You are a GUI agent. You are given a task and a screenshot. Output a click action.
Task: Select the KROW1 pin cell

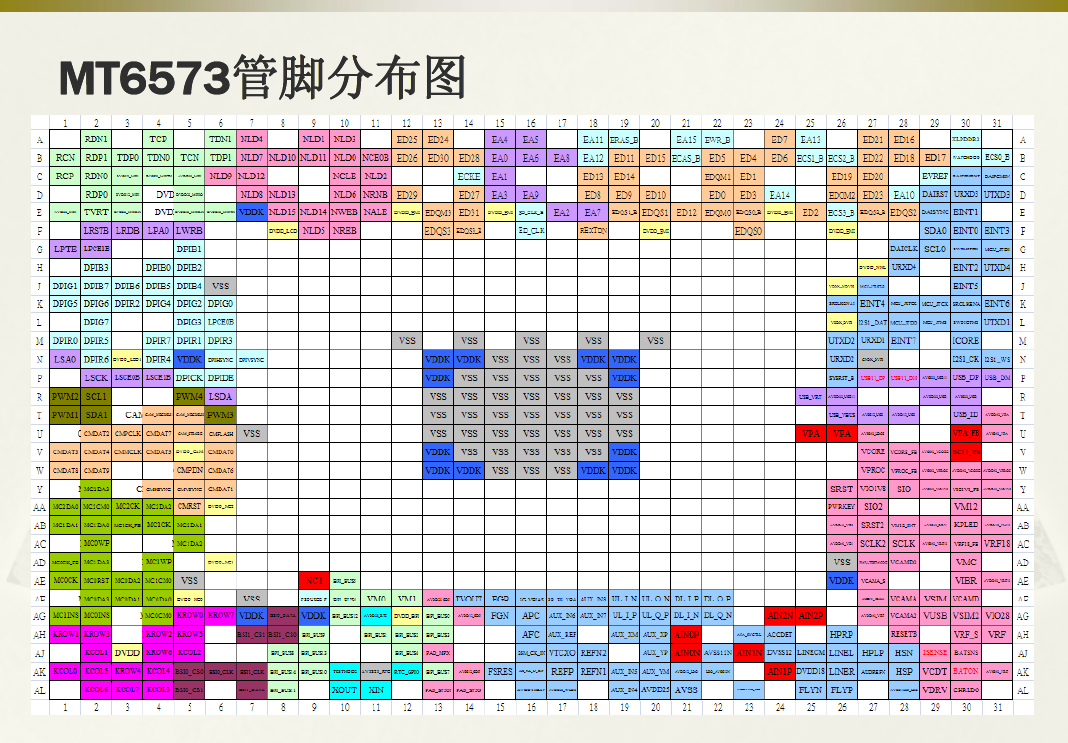click(65, 633)
